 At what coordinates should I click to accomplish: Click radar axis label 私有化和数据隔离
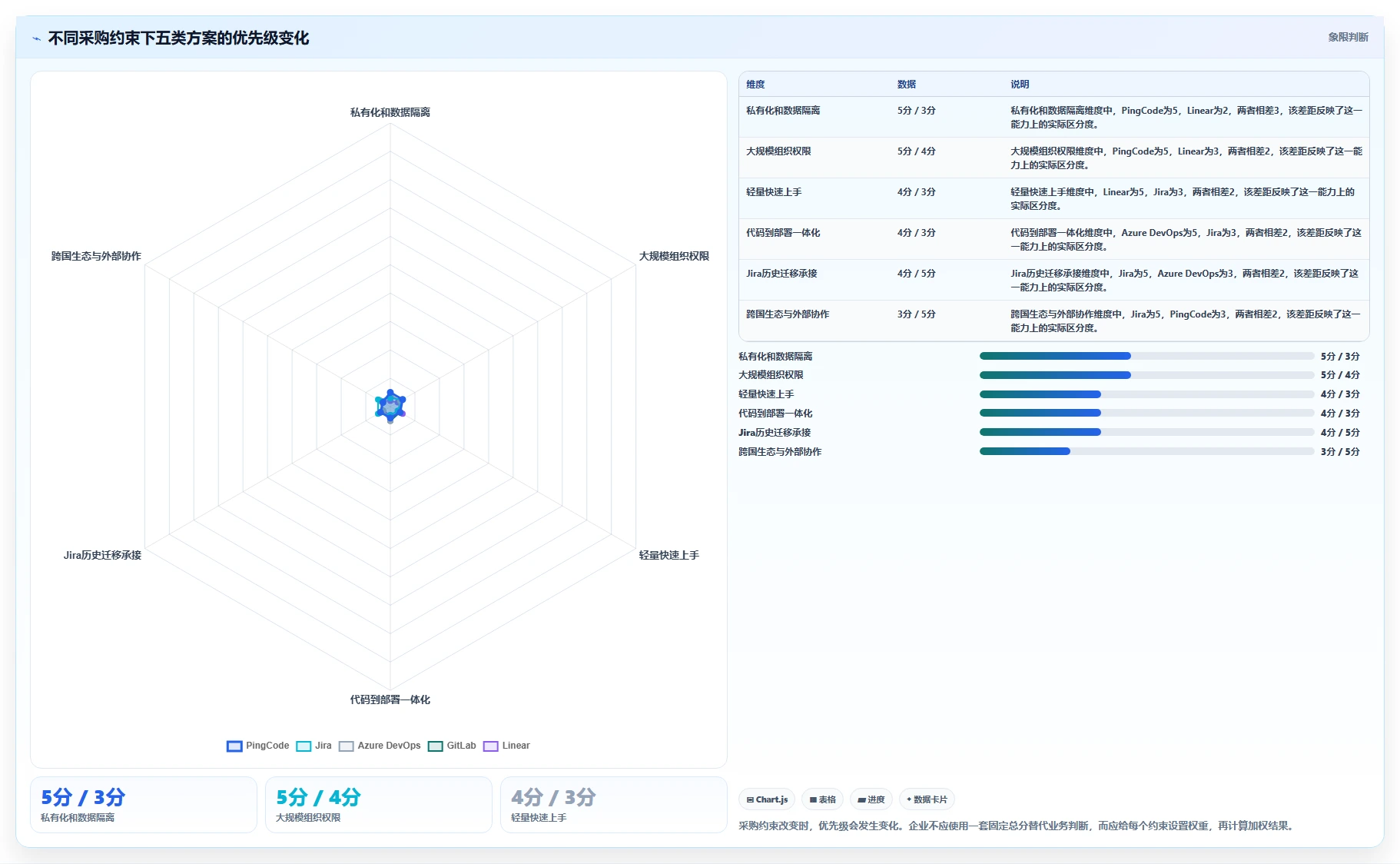coord(390,112)
